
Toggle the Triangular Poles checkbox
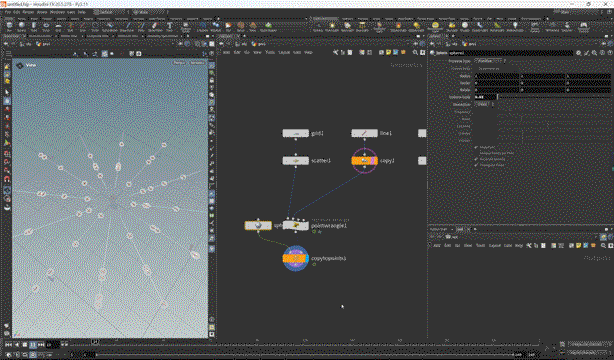tap(477, 165)
